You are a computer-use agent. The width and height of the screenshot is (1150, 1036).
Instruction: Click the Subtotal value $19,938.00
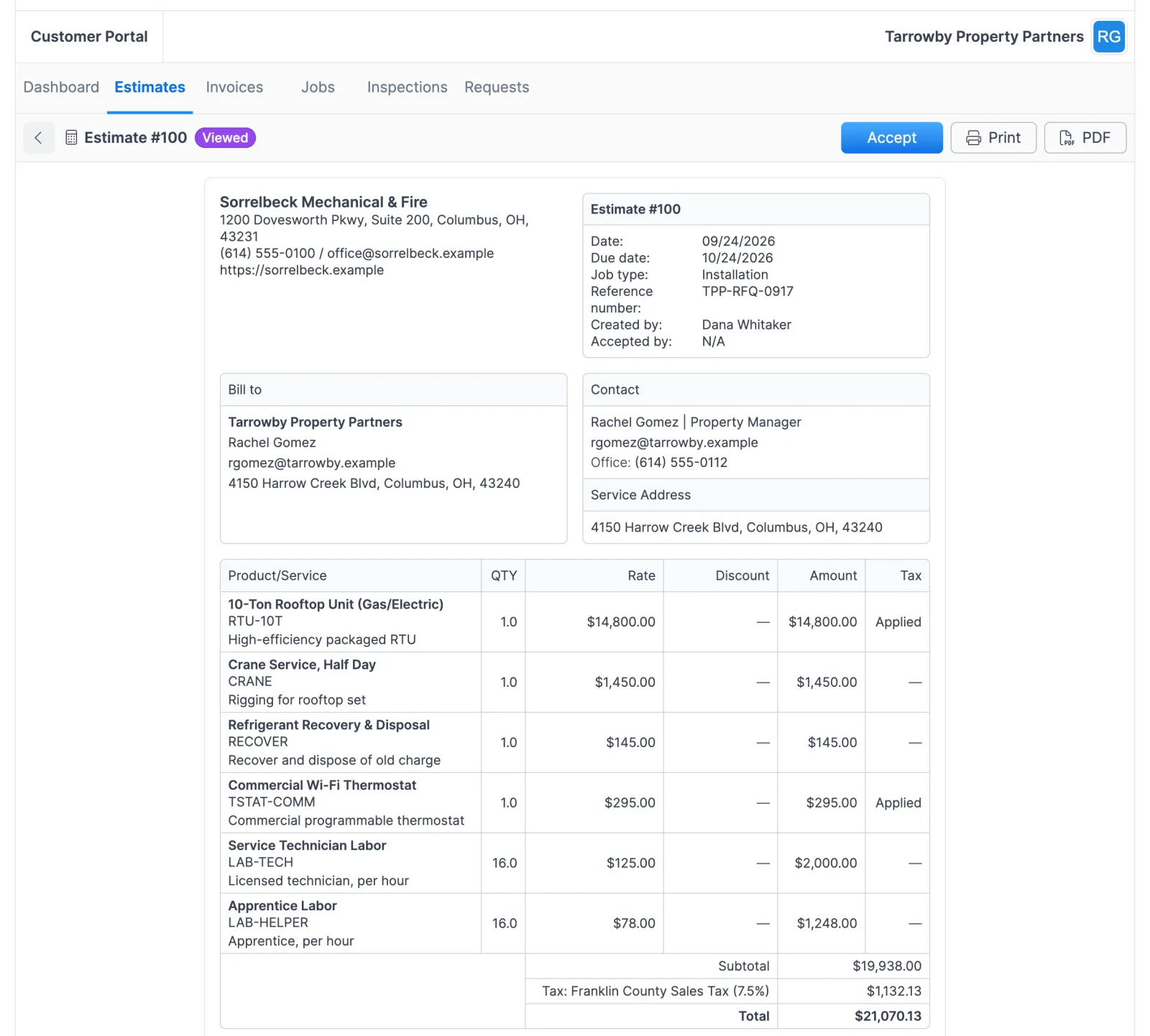coord(887,966)
